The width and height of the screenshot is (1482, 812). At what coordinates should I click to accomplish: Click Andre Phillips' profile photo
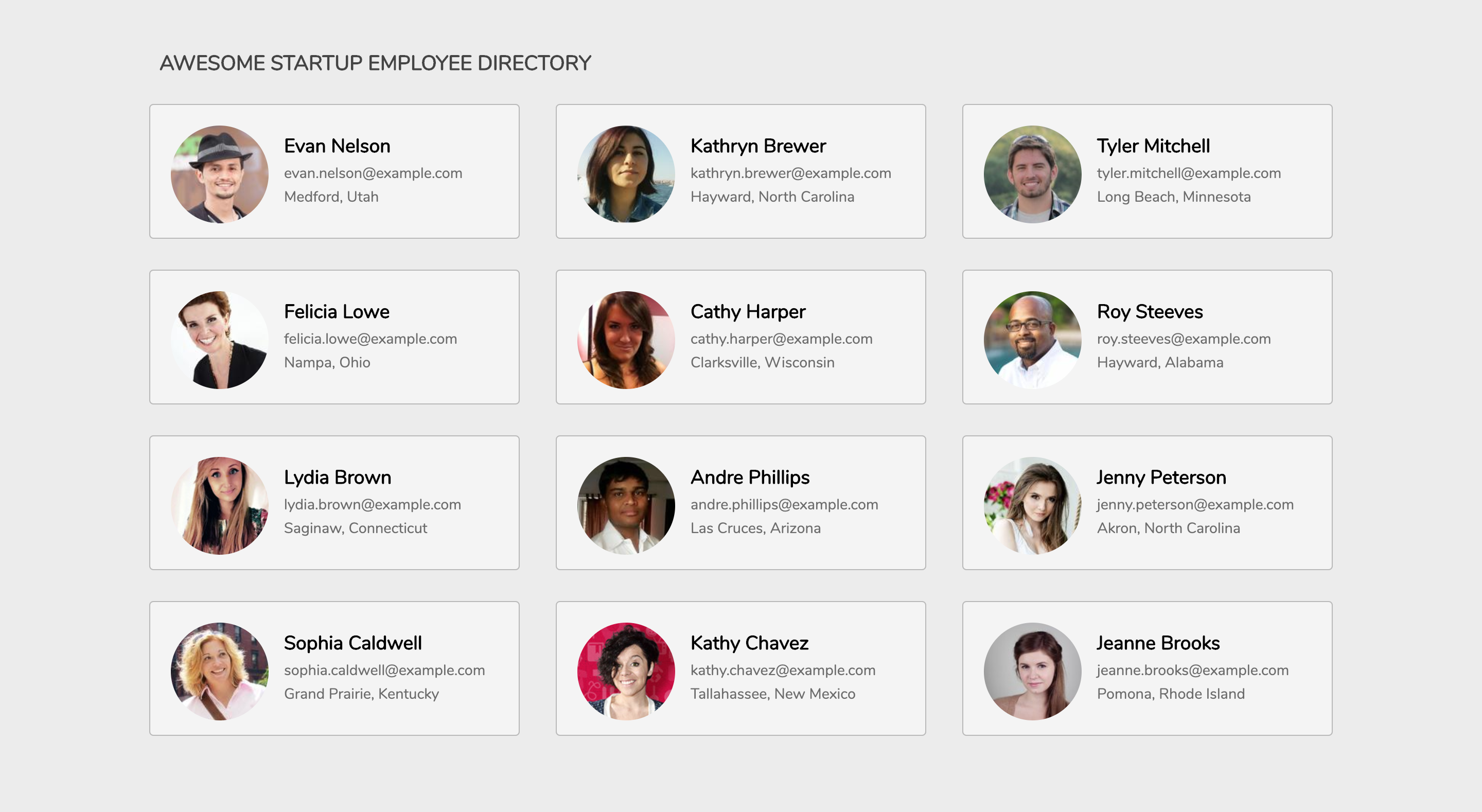pos(626,505)
